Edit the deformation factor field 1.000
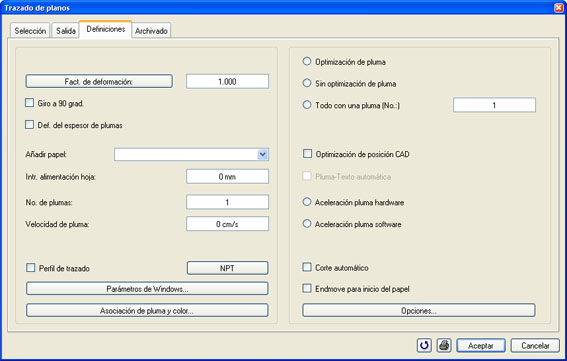This screenshot has height=361, width=567. 227,81
